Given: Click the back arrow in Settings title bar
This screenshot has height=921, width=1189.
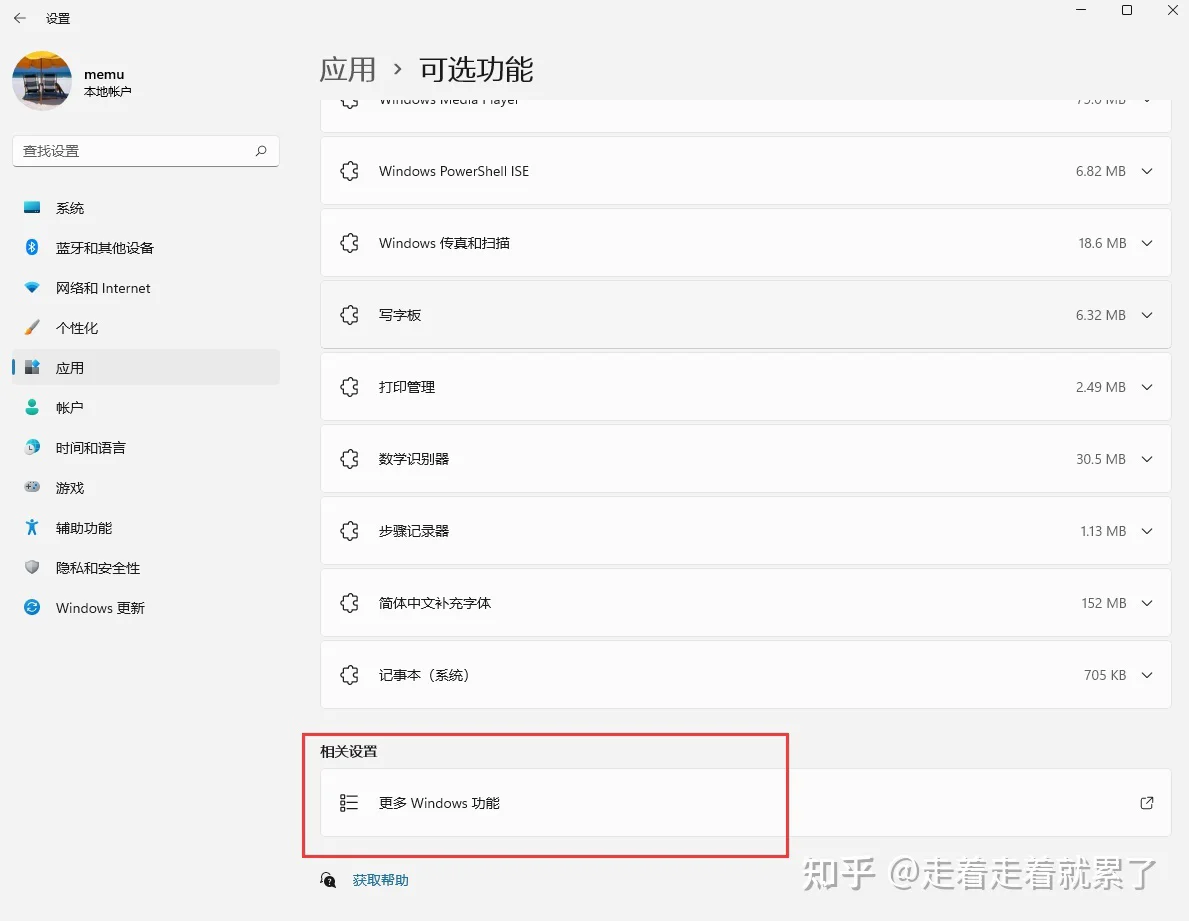Looking at the screenshot, I should [x=20, y=18].
